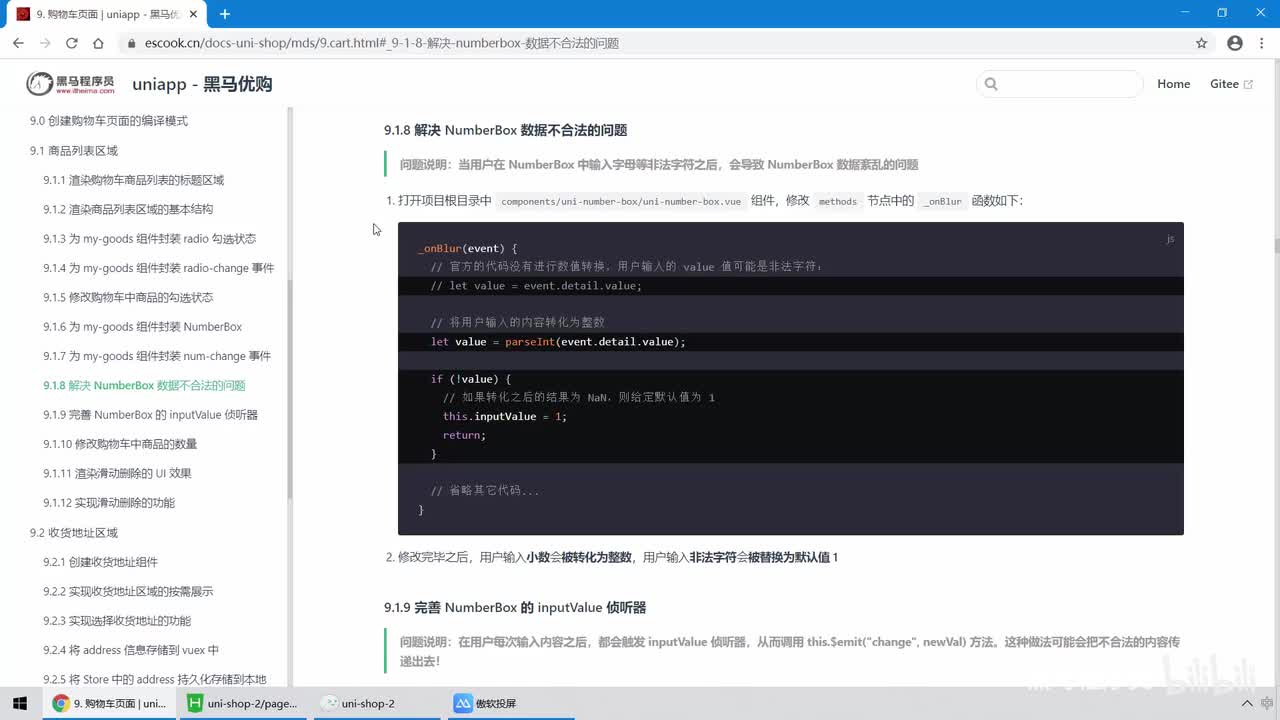The image size is (1280, 720).
Task: Go to 9.1.5 修改购物车中商品的勾选状态
Action: point(128,297)
